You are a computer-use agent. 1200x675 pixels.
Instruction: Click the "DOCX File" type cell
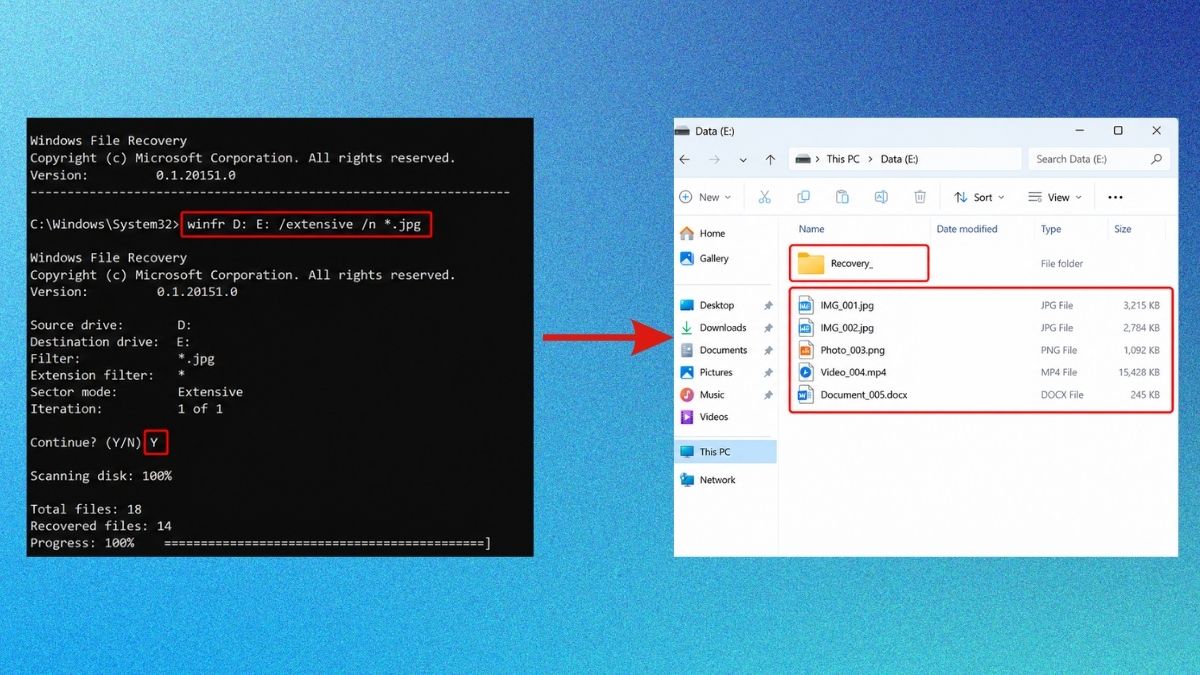click(1062, 395)
